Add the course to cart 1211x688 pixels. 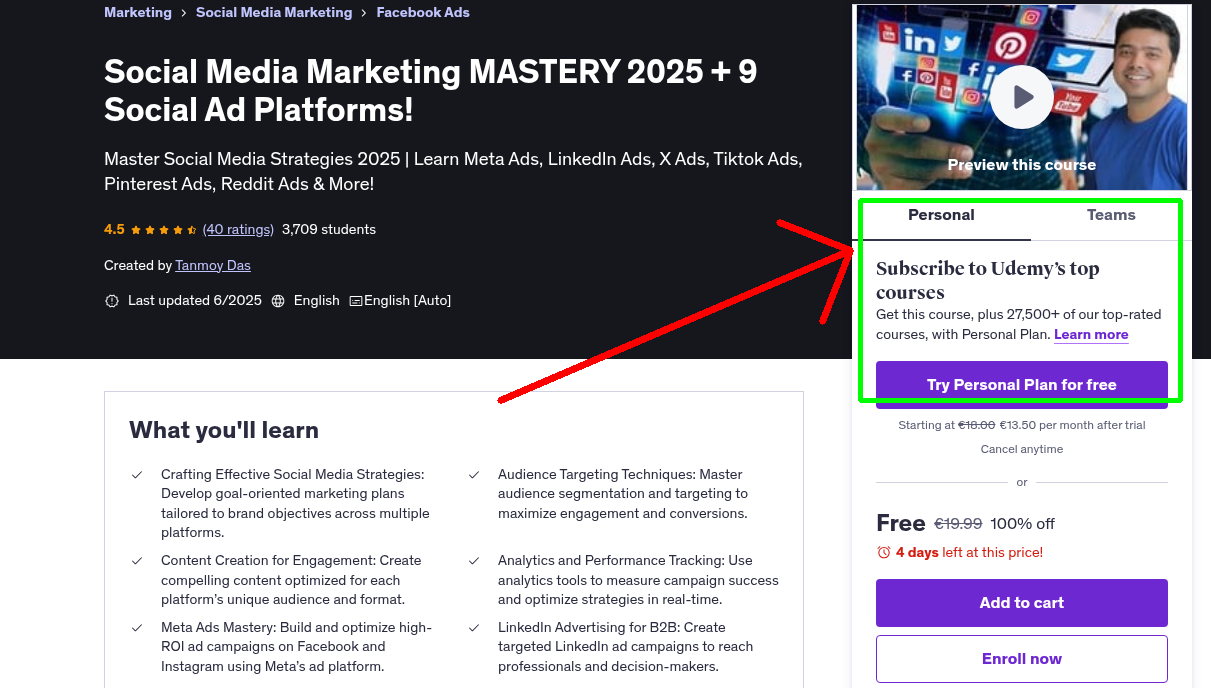(x=1022, y=603)
